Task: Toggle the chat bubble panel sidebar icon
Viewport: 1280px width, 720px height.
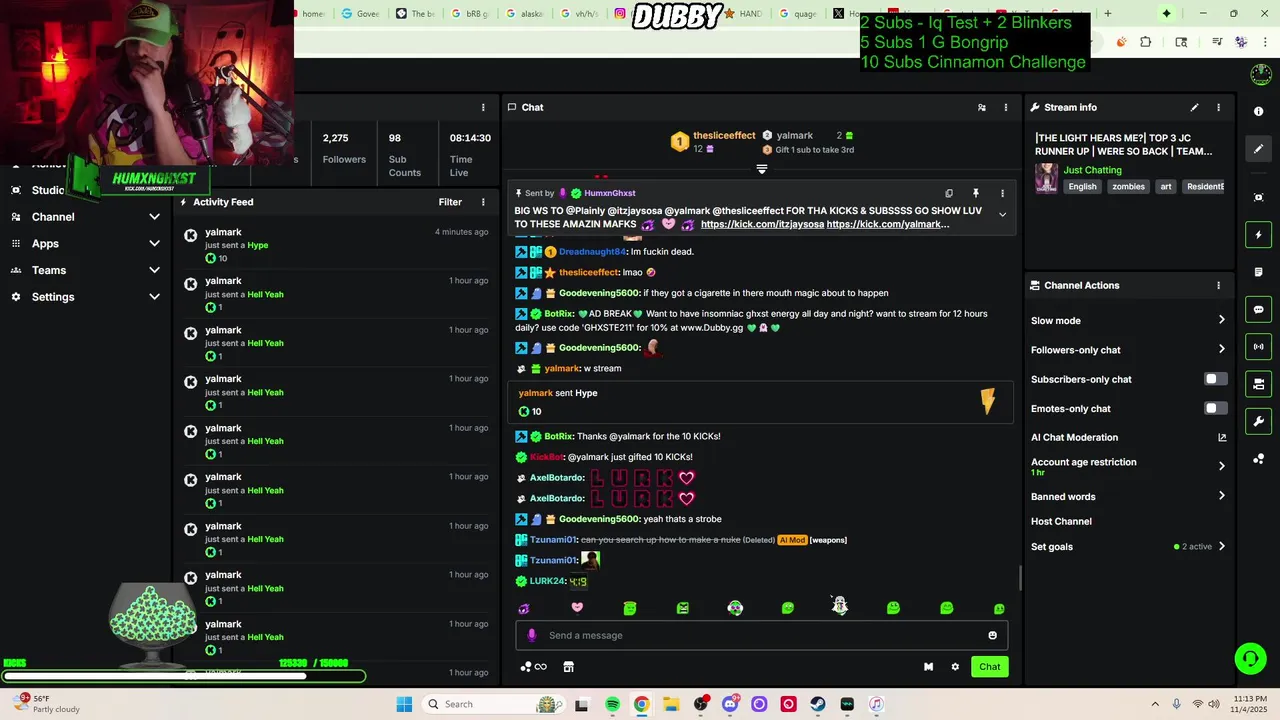Action: [x=1259, y=309]
